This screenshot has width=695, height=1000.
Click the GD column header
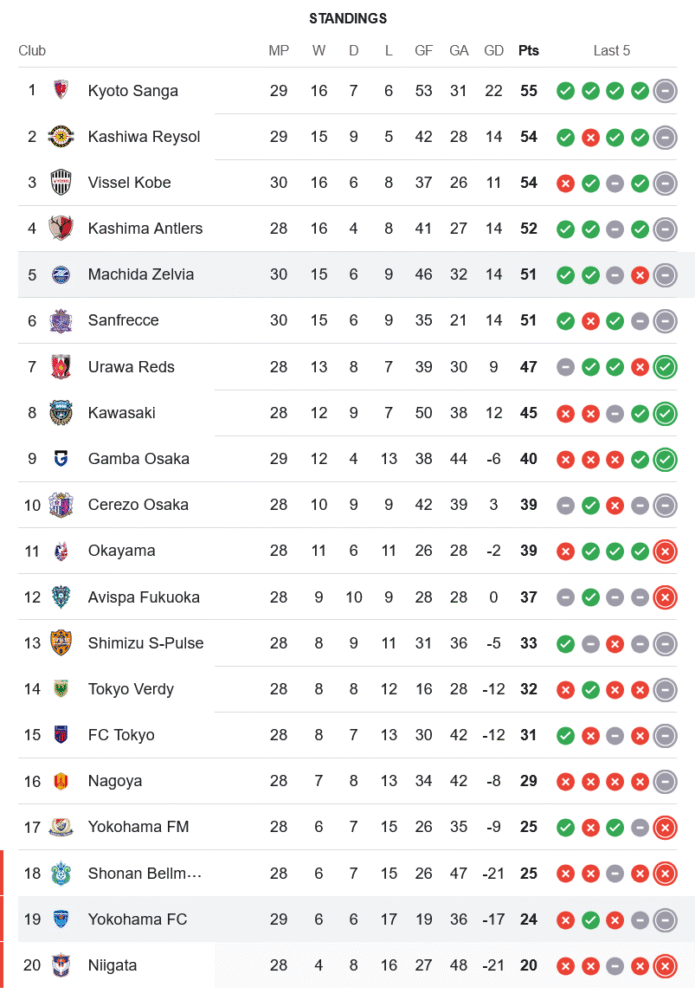tap(493, 50)
